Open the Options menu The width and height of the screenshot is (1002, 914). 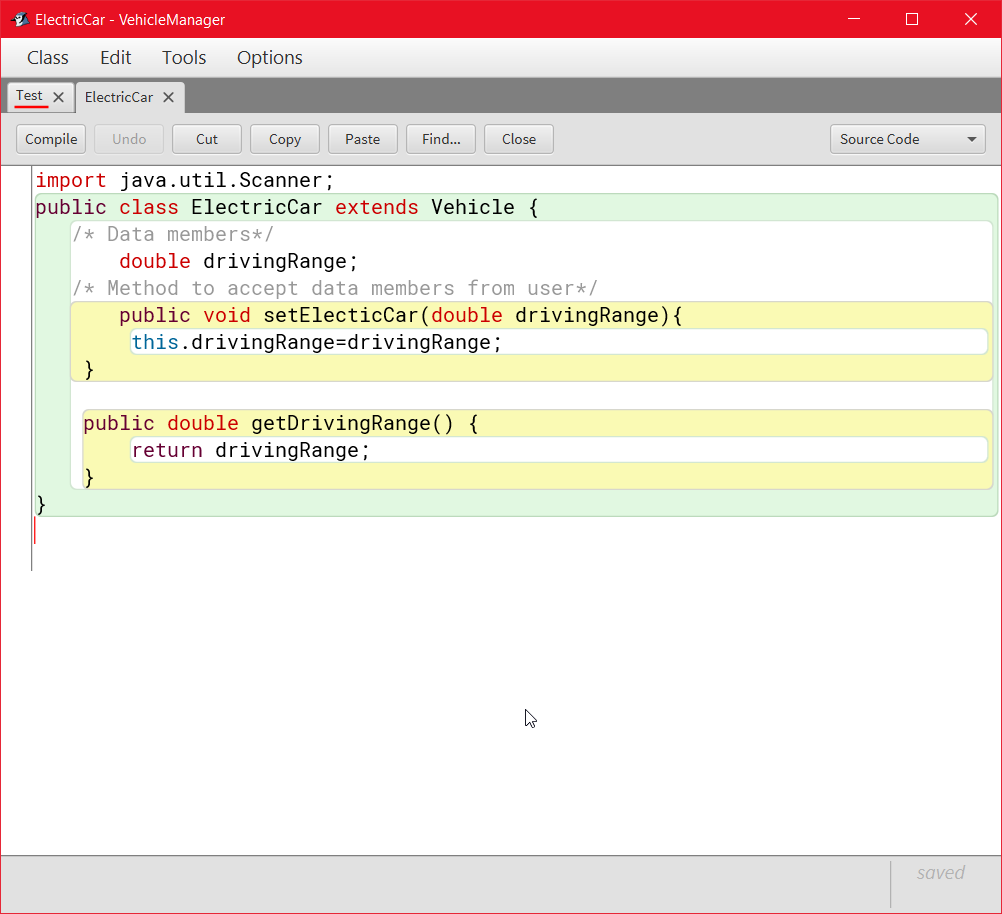(x=270, y=58)
